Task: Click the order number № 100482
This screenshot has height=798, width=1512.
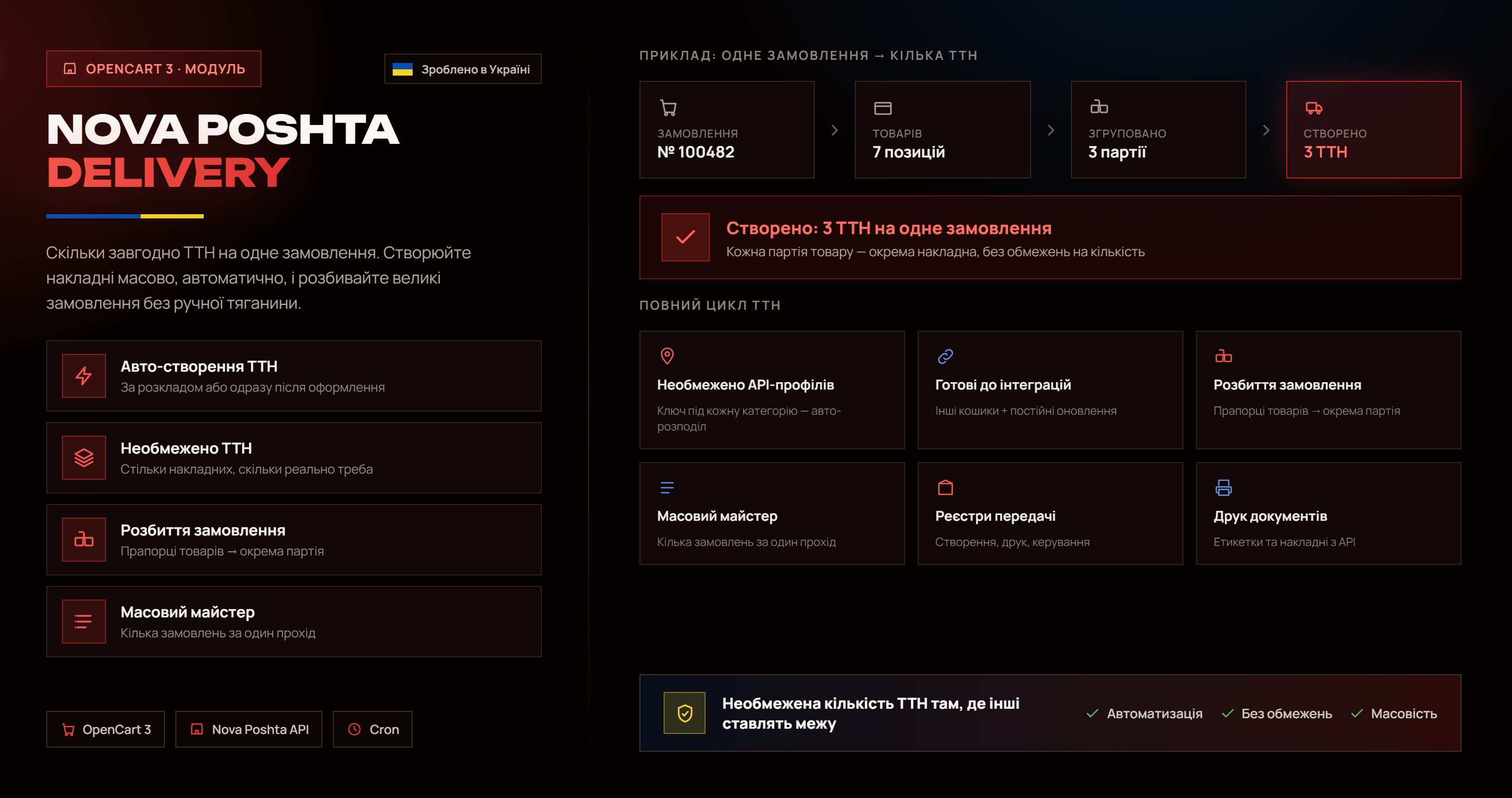Action: point(696,152)
